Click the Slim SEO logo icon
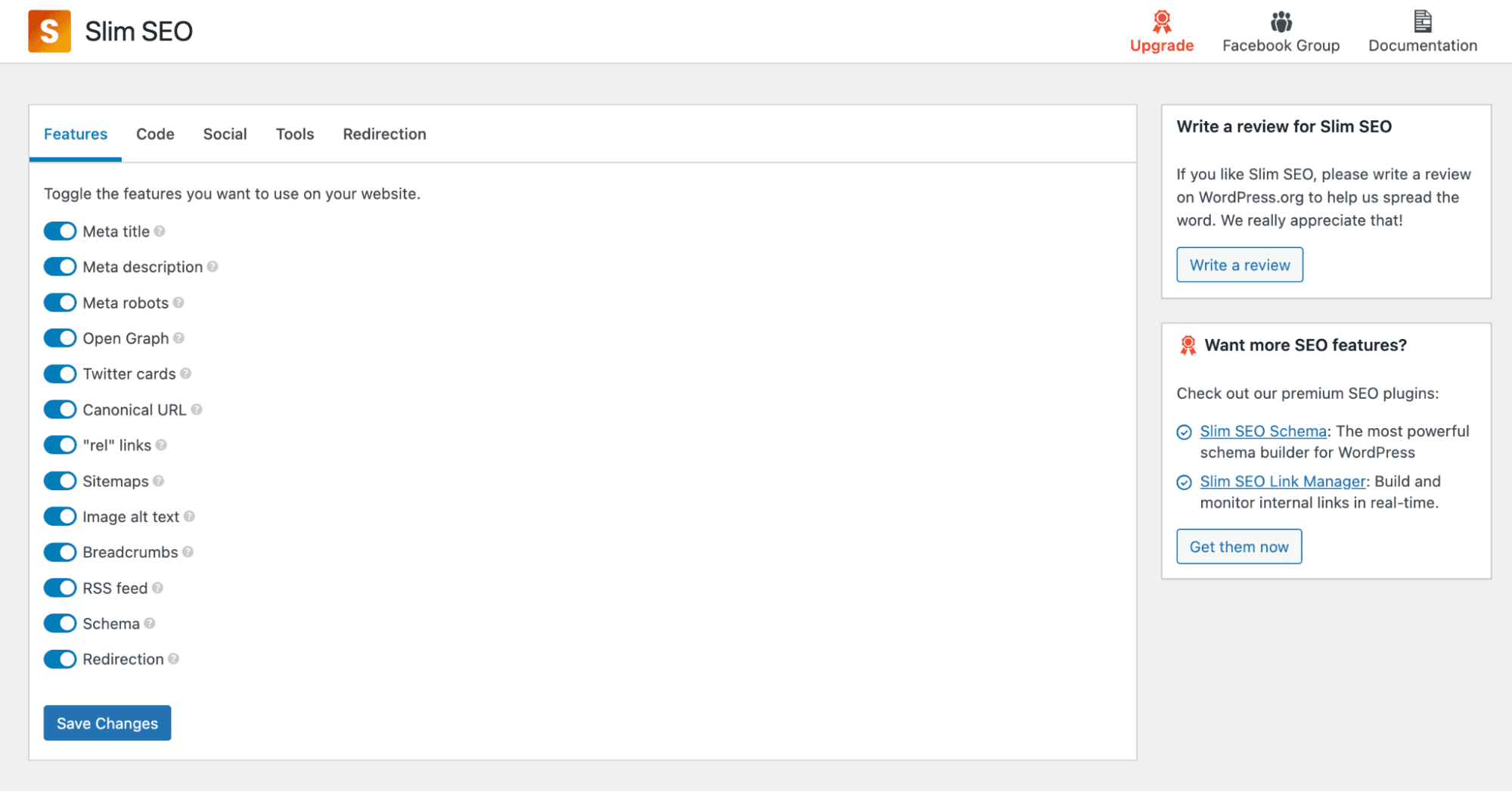This screenshot has width=1512, height=792. (x=49, y=31)
